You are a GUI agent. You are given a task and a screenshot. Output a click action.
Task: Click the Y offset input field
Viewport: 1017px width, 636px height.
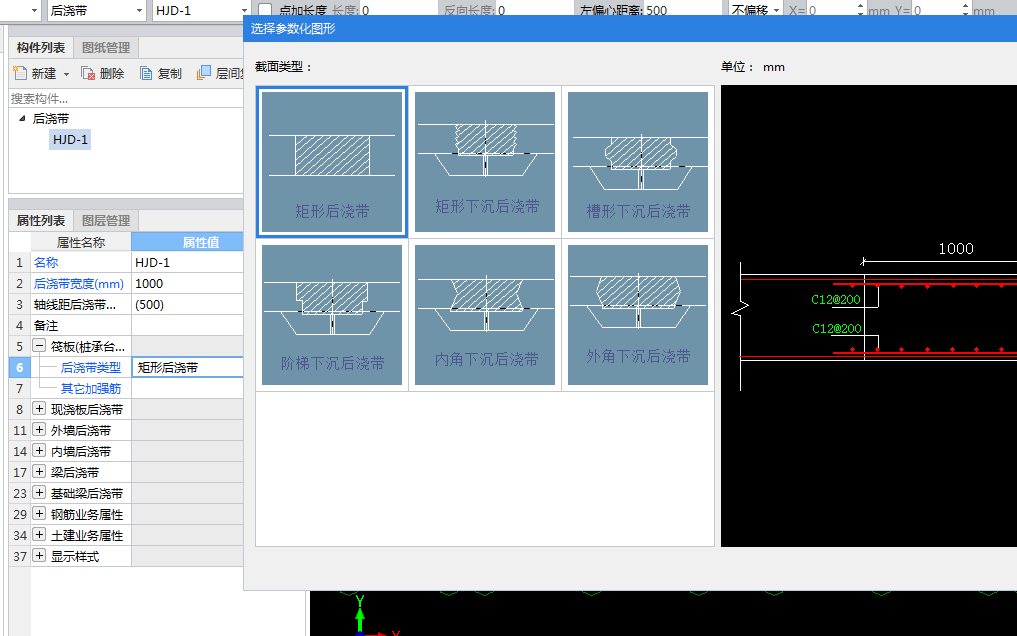937,10
